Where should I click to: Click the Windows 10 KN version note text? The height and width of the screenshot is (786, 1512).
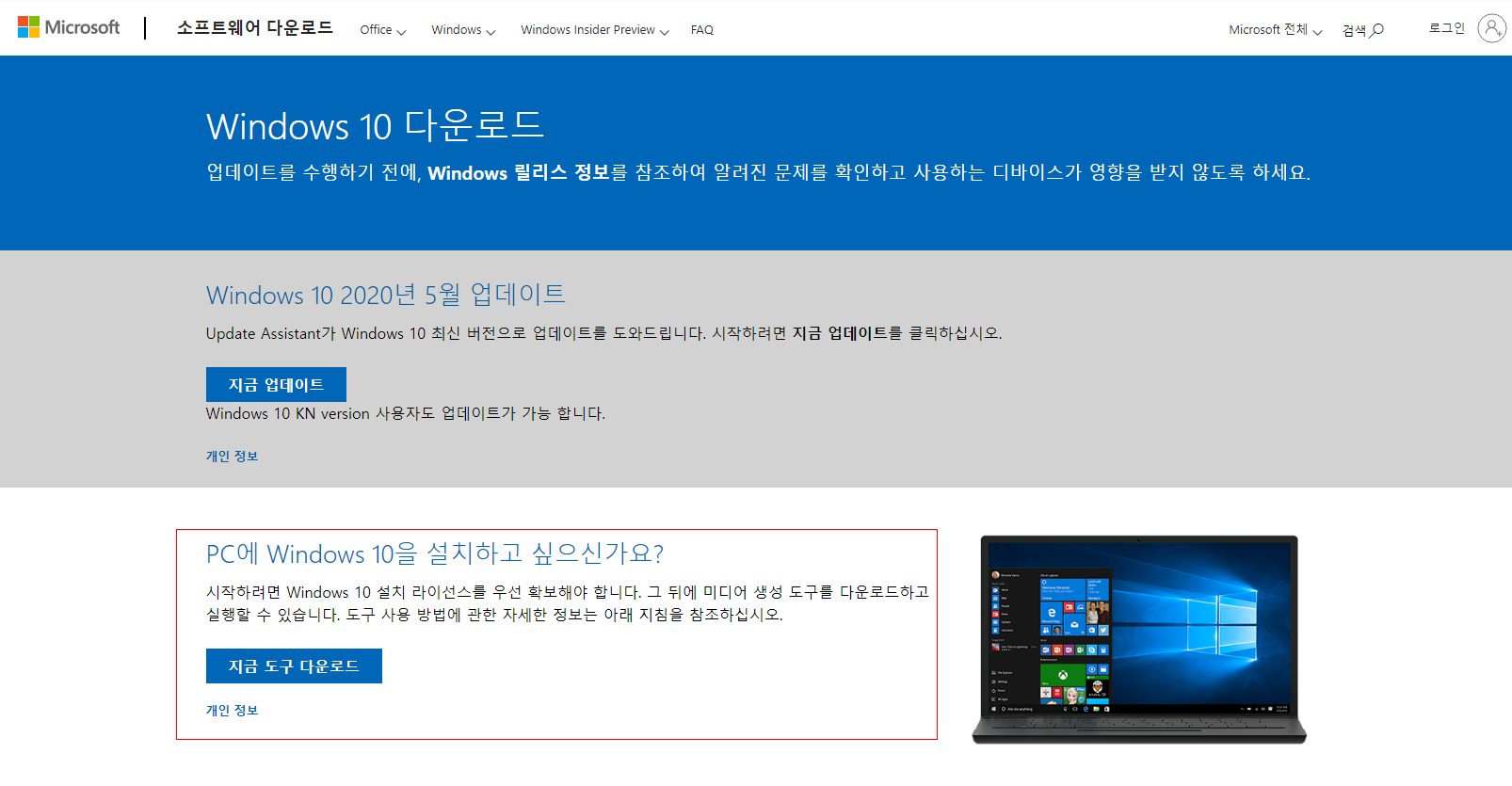click(406, 413)
